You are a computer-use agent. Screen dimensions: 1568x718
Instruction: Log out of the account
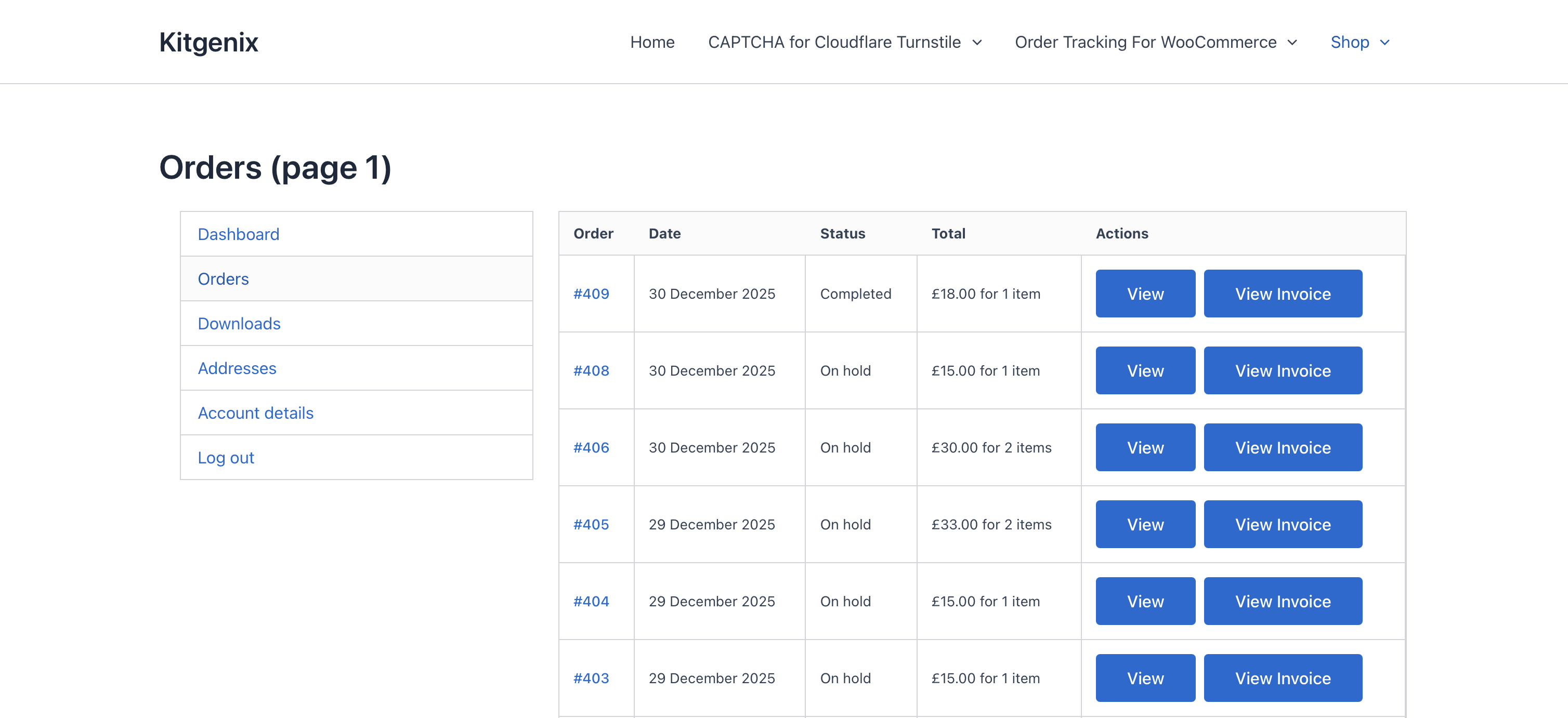pos(226,457)
